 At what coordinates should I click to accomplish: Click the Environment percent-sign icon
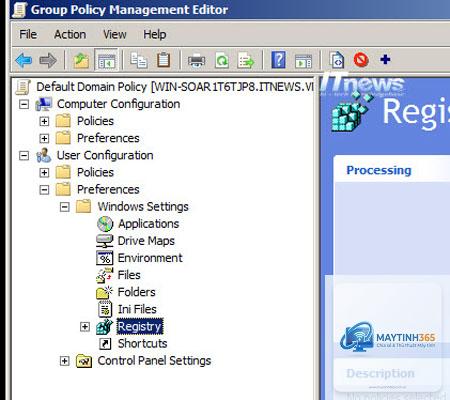point(105,258)
